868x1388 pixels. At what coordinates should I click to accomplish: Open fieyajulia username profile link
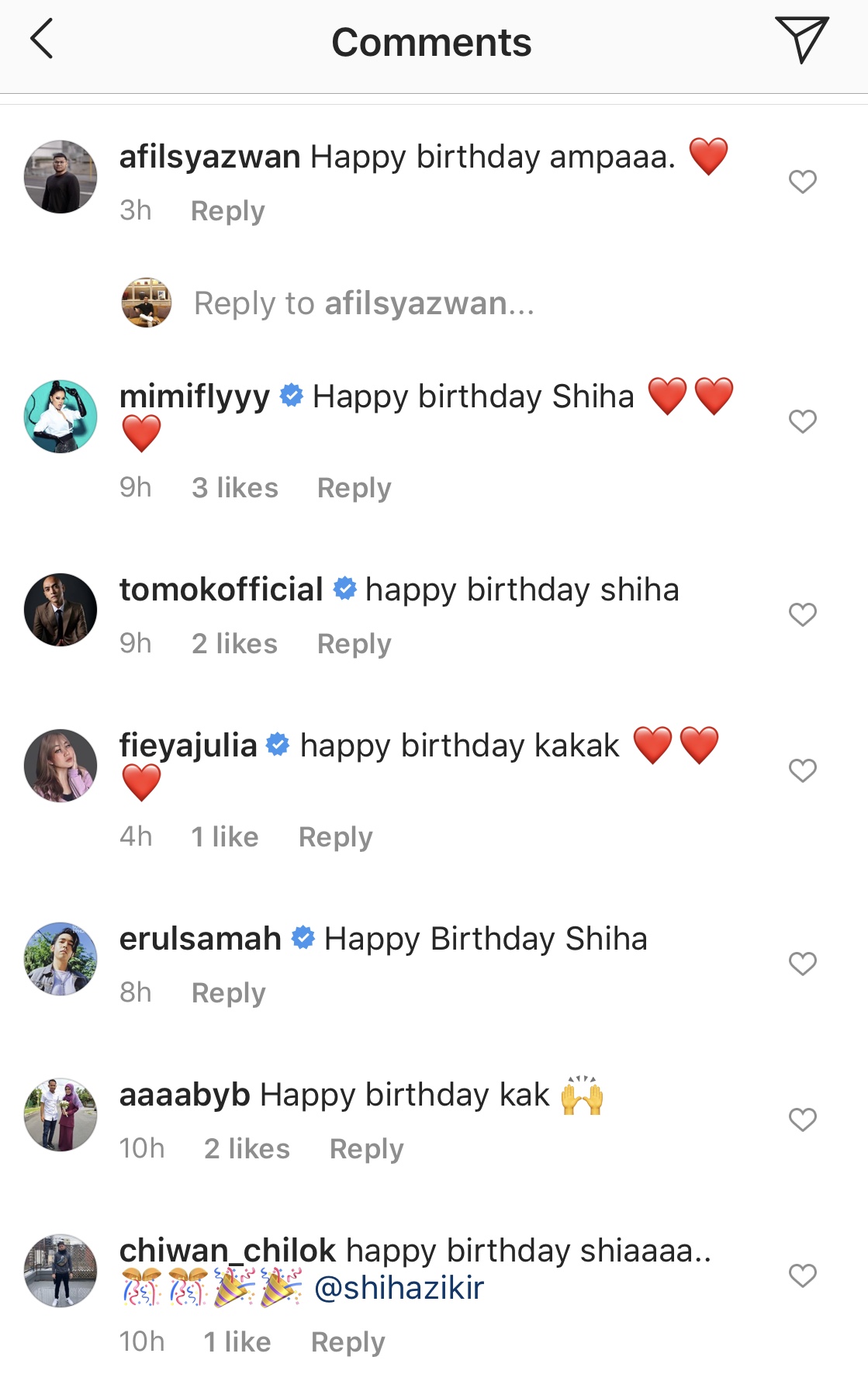pyautogui.click(x=188, y=746)
